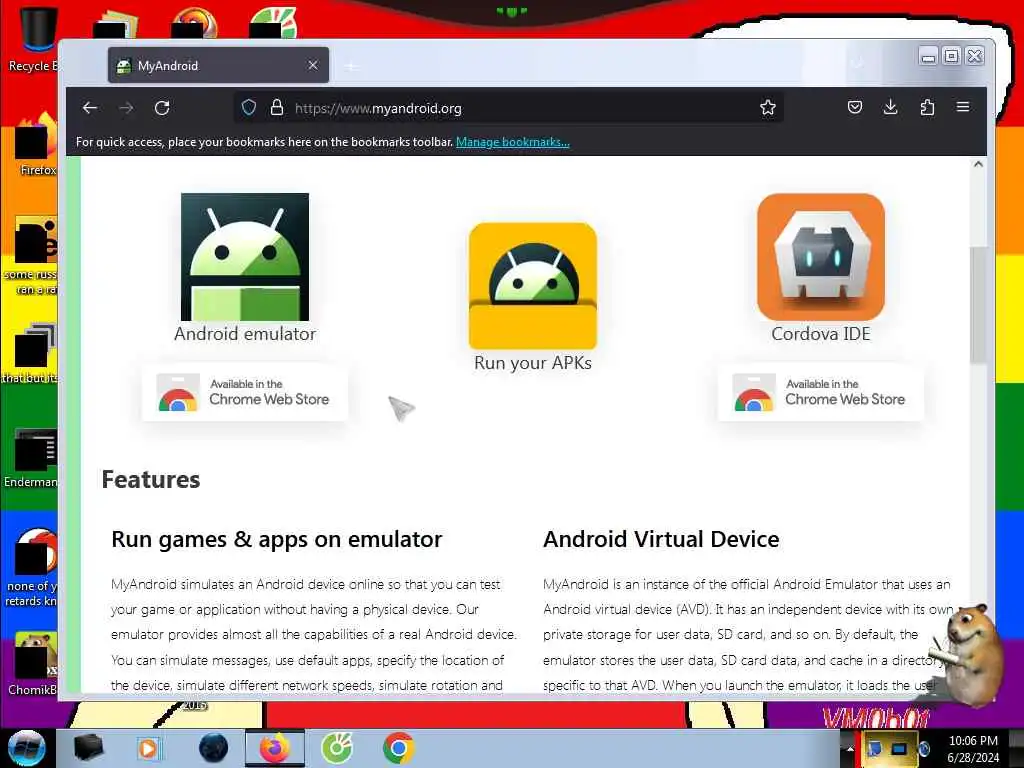This screenshot has height=768, width=1024.
Task: Open the media player taskbar icon
Action: 148,748
